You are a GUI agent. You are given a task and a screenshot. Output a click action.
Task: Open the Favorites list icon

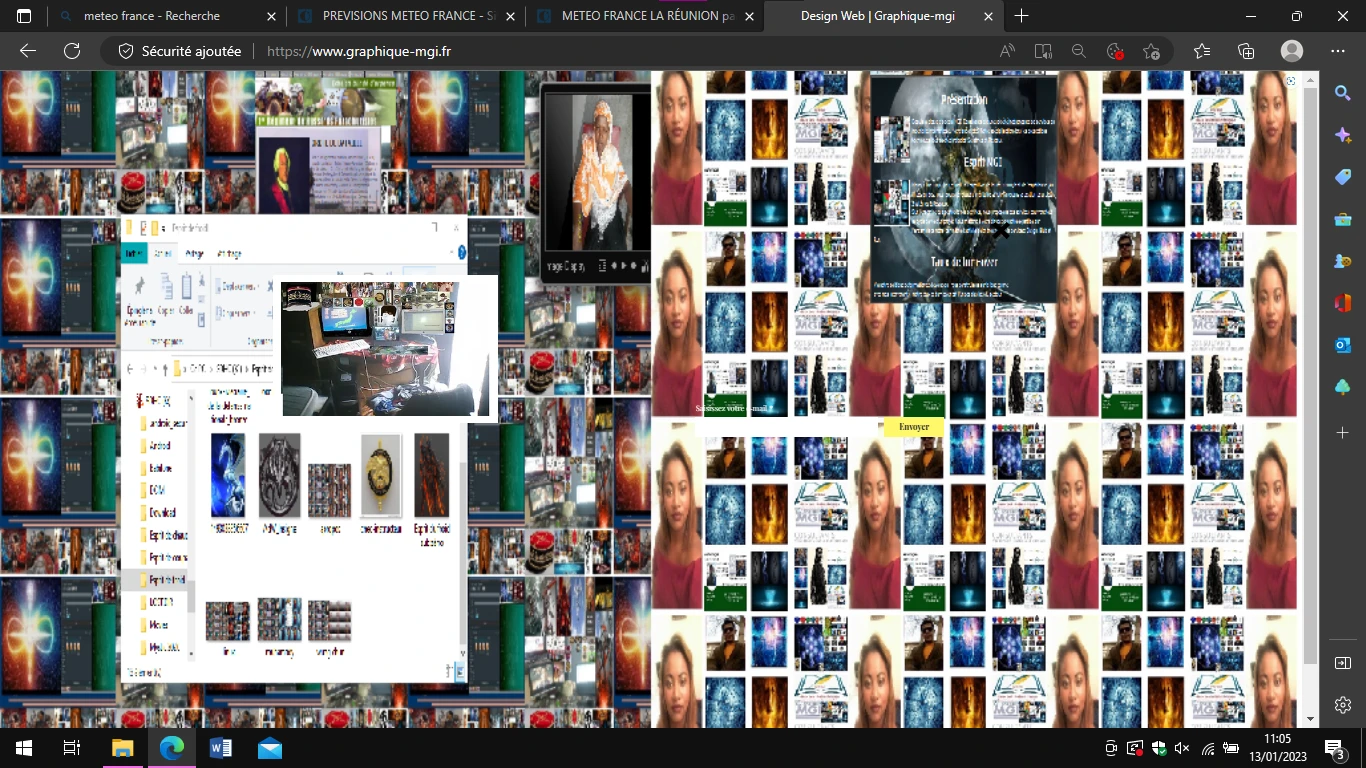coord(1202,51)
